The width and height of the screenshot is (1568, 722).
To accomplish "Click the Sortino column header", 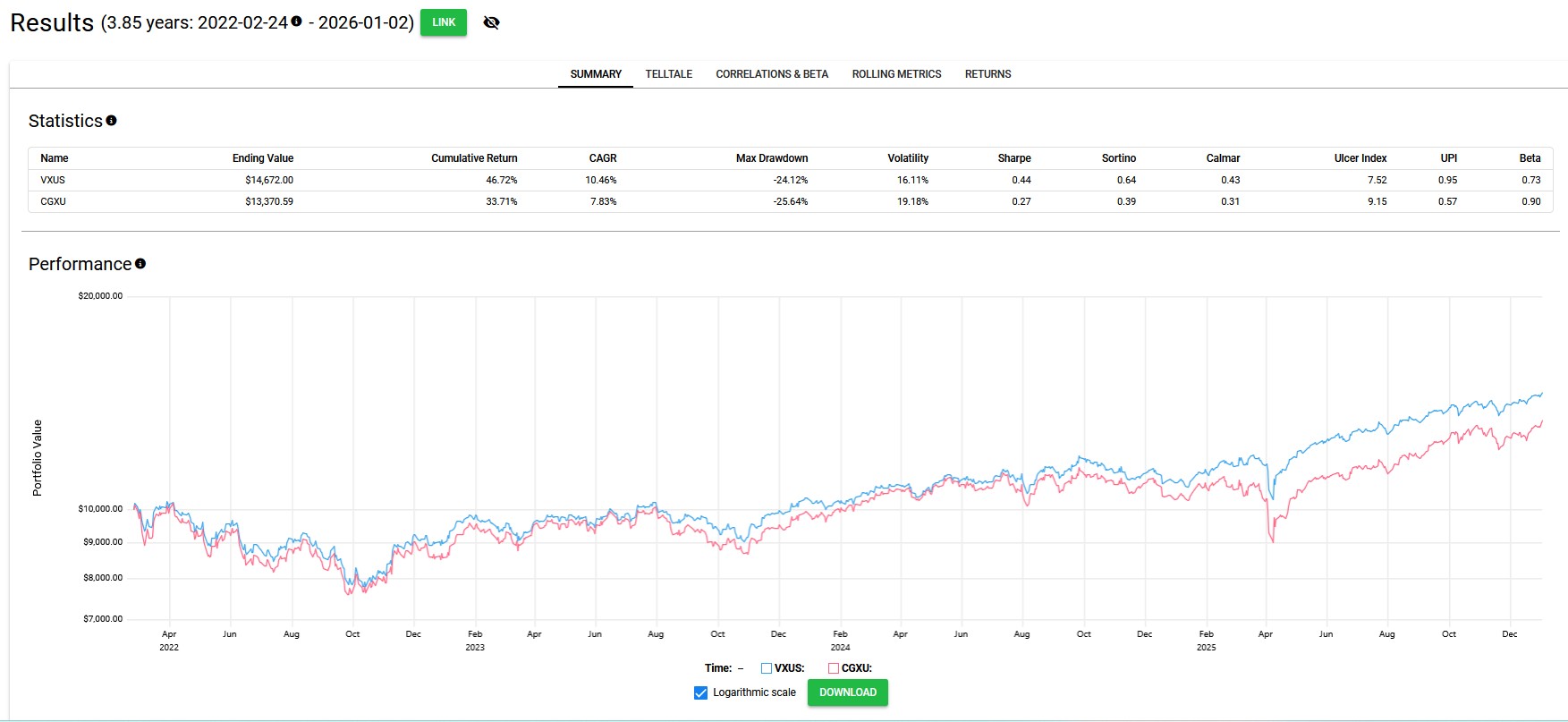I will (1119, 158).
